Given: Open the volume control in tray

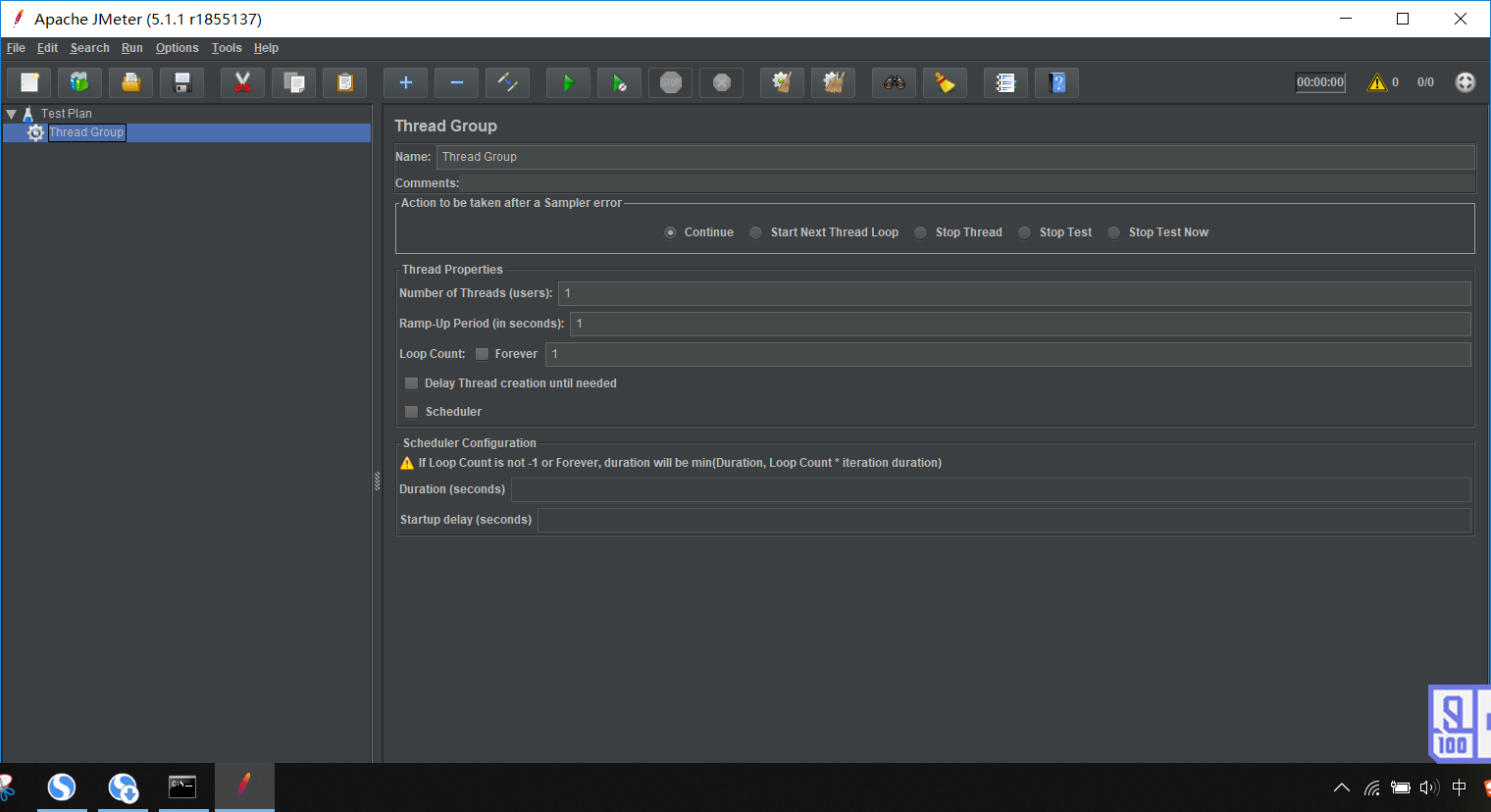Looking at the screenshot, I should click(1429, 787).
